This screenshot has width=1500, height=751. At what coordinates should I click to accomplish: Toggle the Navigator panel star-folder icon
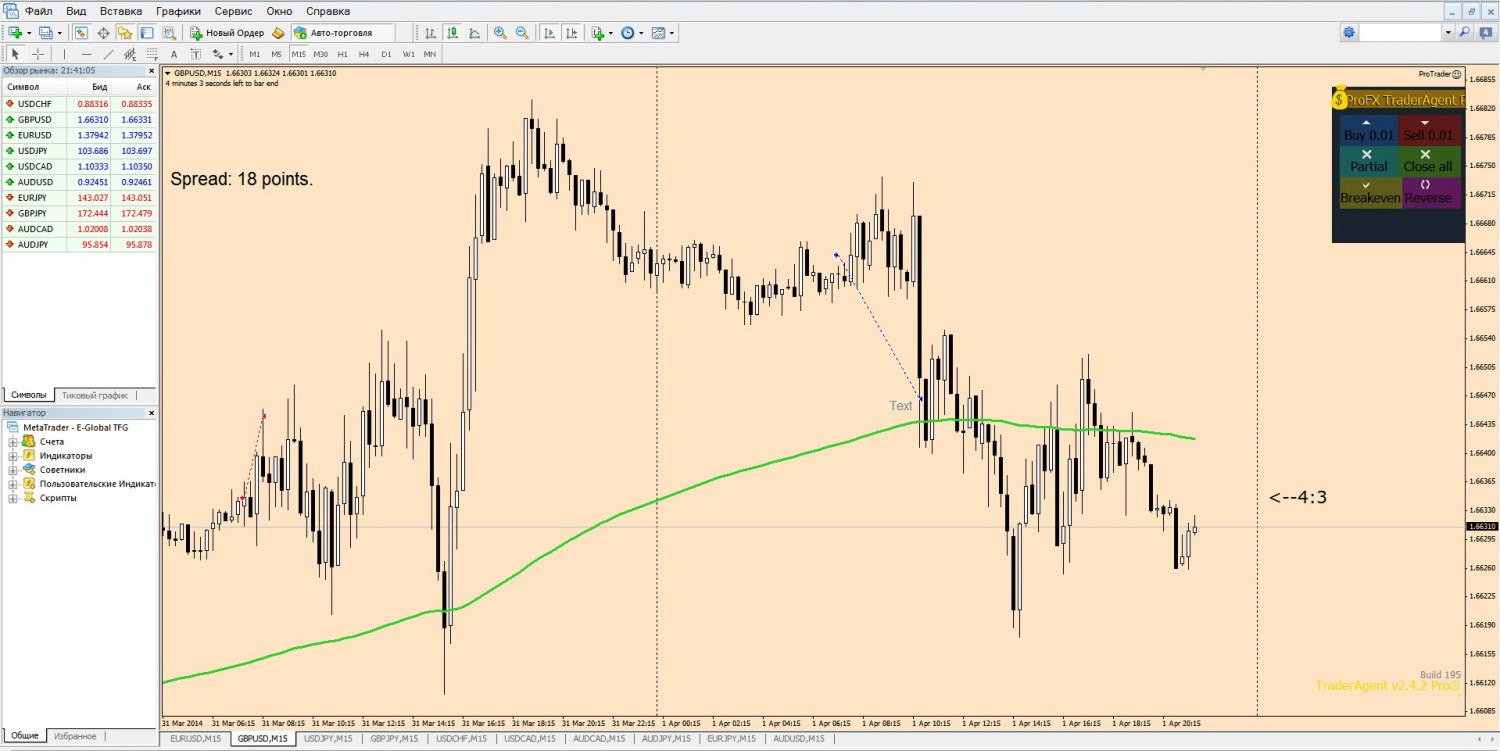125,33
